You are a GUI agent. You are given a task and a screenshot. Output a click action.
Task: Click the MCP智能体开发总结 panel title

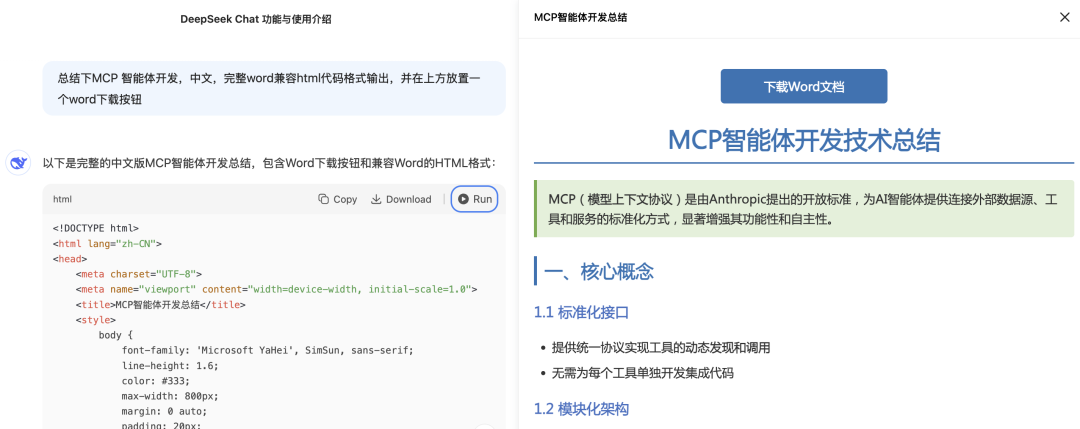click(x=580, y=17)
